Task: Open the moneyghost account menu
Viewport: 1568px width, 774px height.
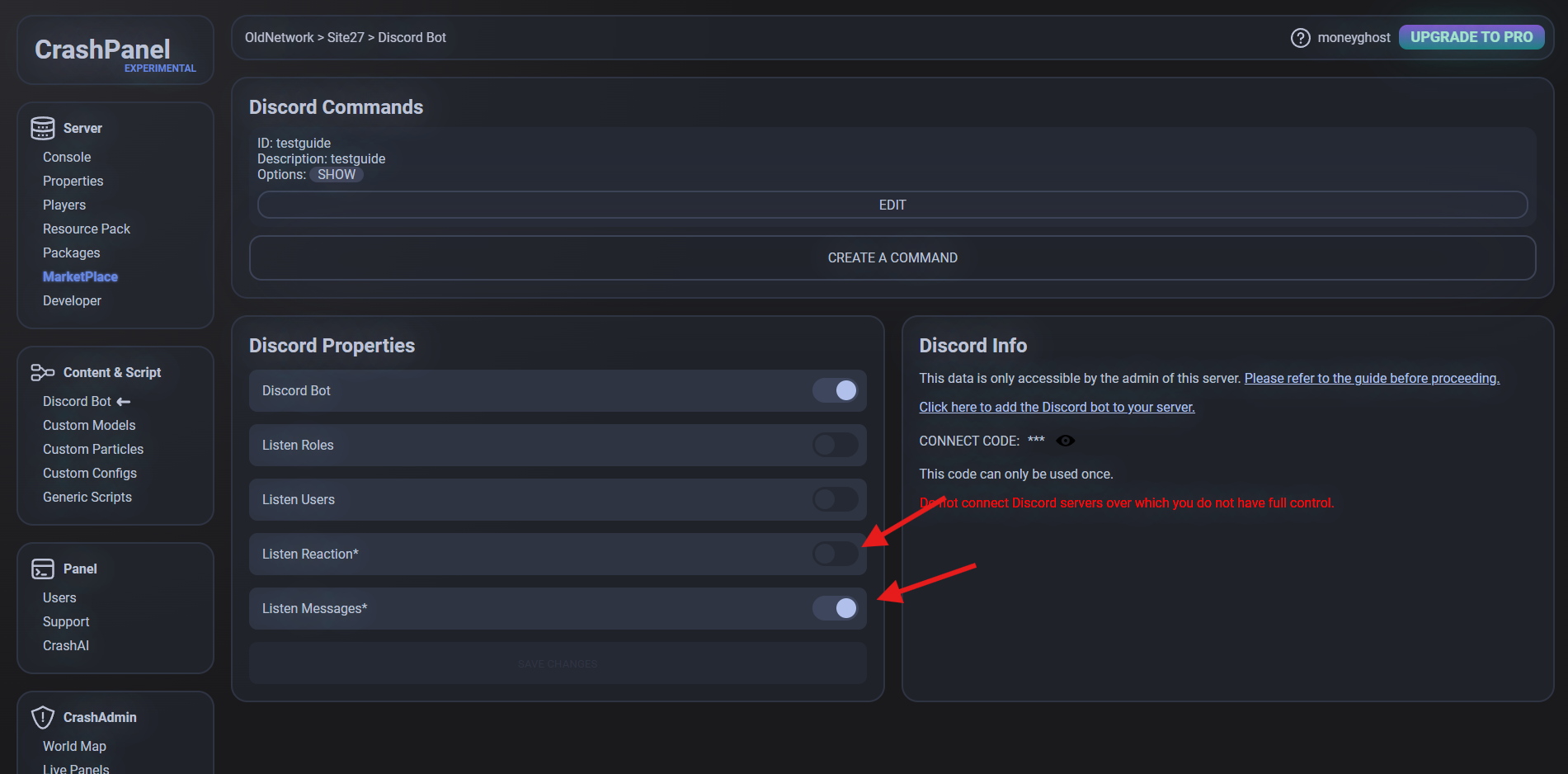Action: click(1354, 38)
